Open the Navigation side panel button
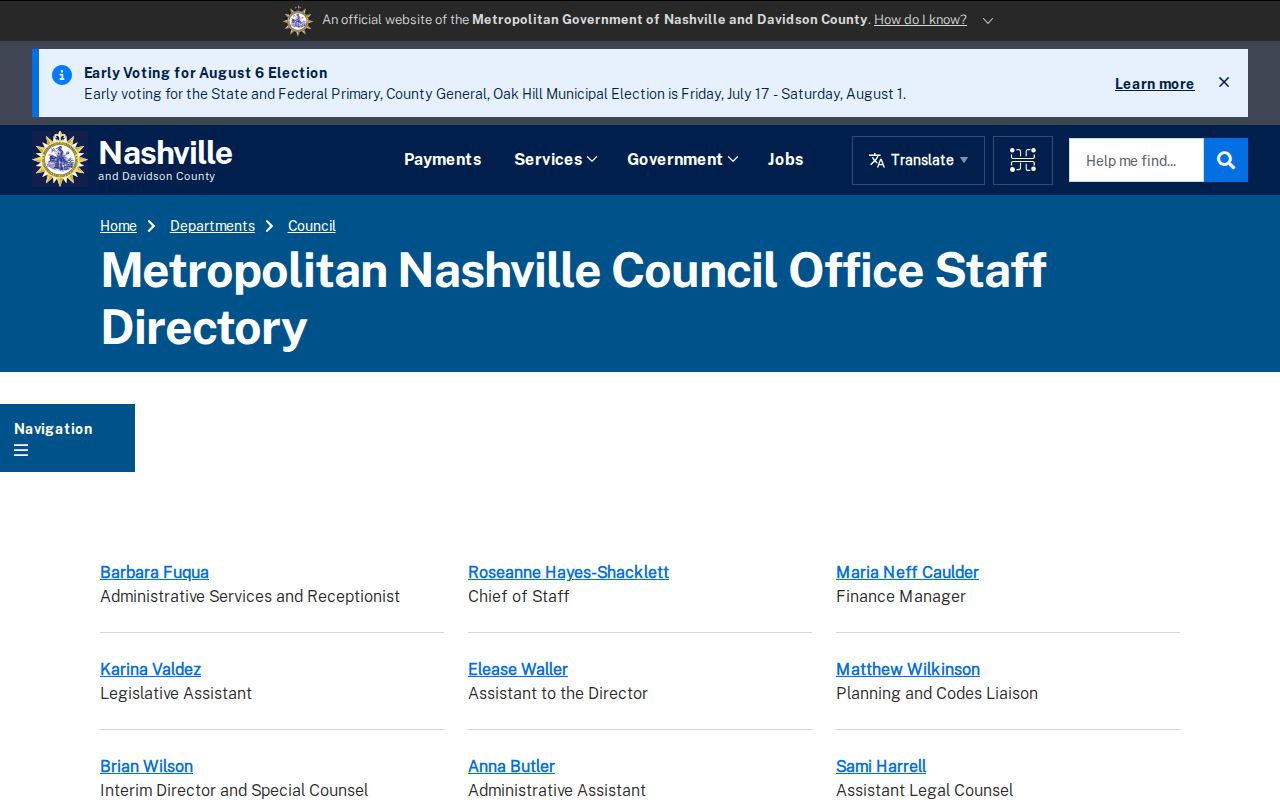 pos(67,438)
